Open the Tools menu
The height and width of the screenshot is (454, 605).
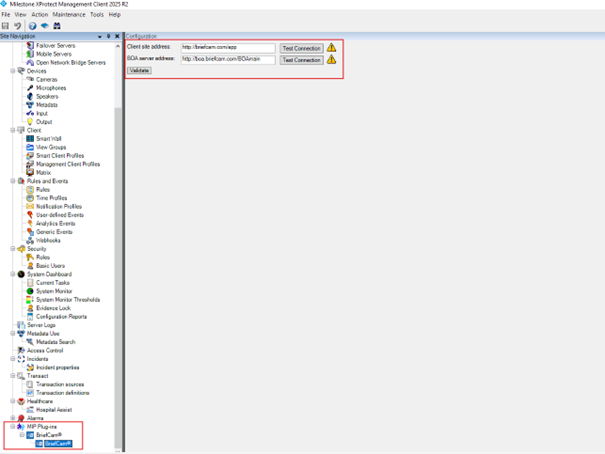click(x=97, y=15)
